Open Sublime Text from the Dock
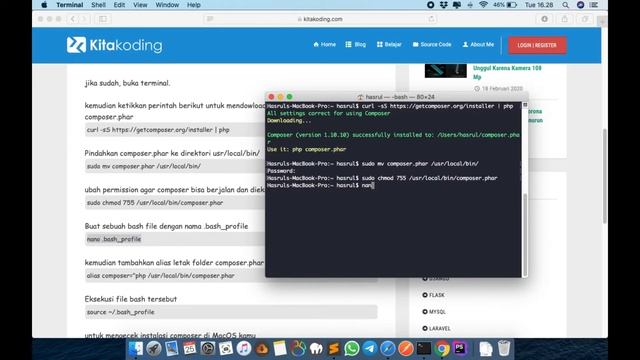The image size is (640, 360). [334, 349]
